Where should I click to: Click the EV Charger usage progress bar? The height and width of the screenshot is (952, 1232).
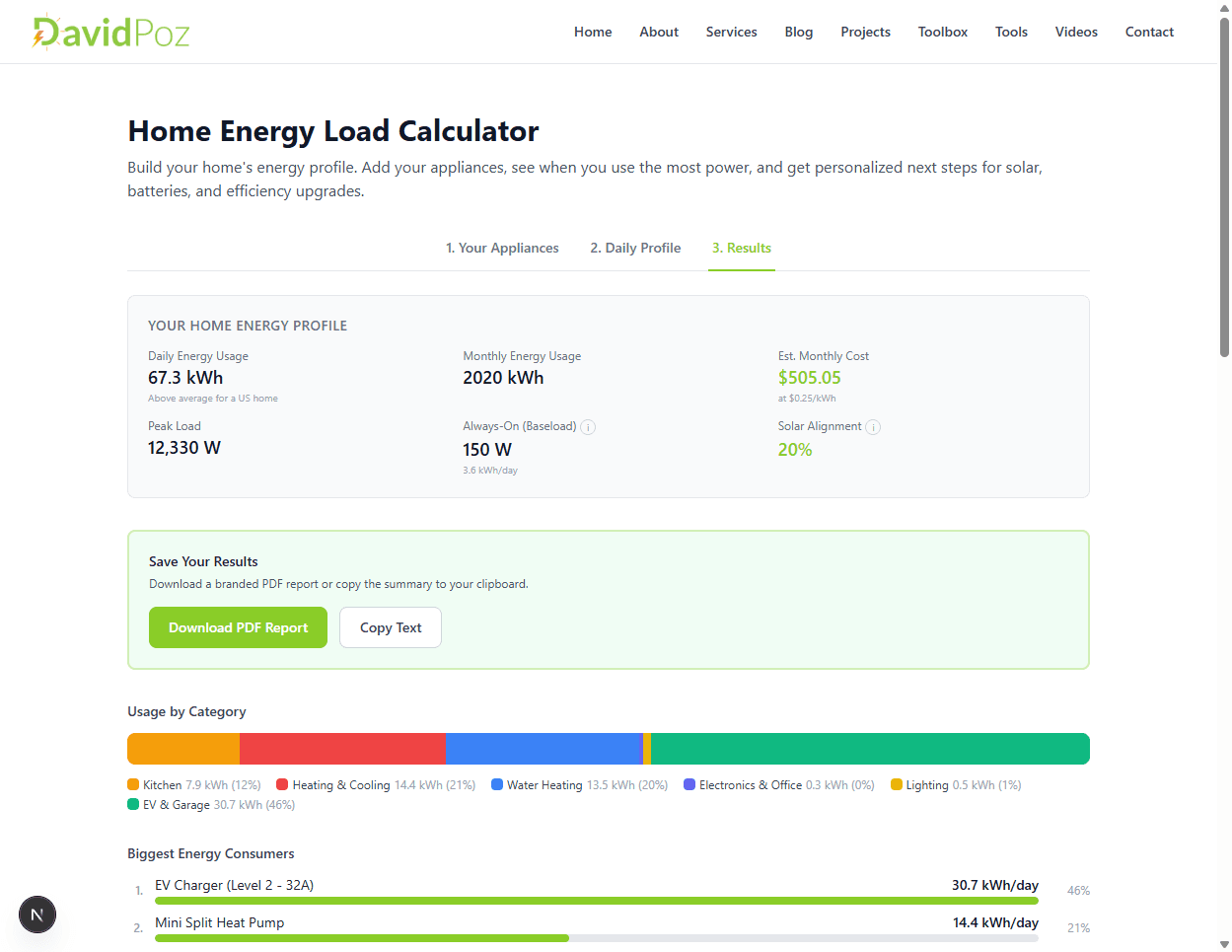pyautogui.click(x=596, y=901)
